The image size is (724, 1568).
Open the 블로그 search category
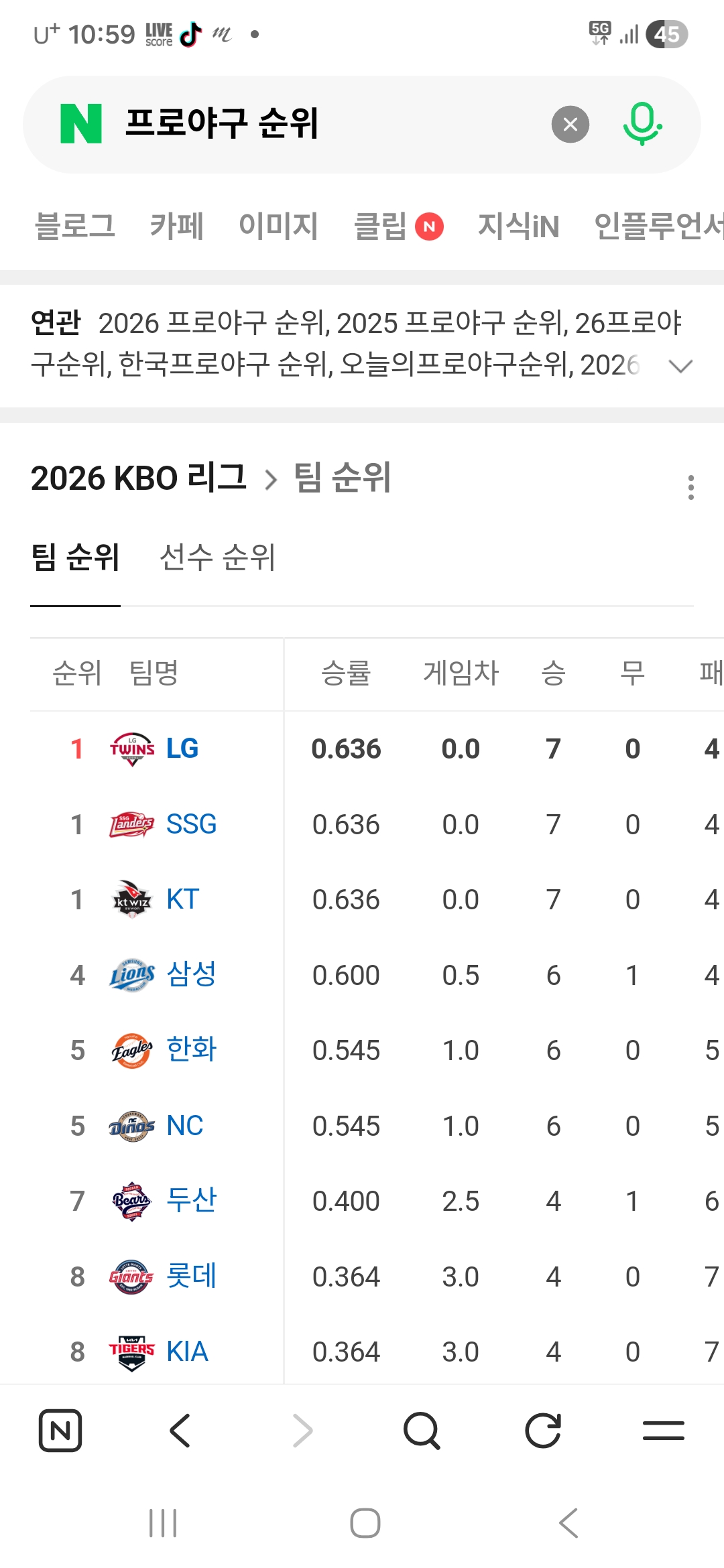[x=75, y=226]
